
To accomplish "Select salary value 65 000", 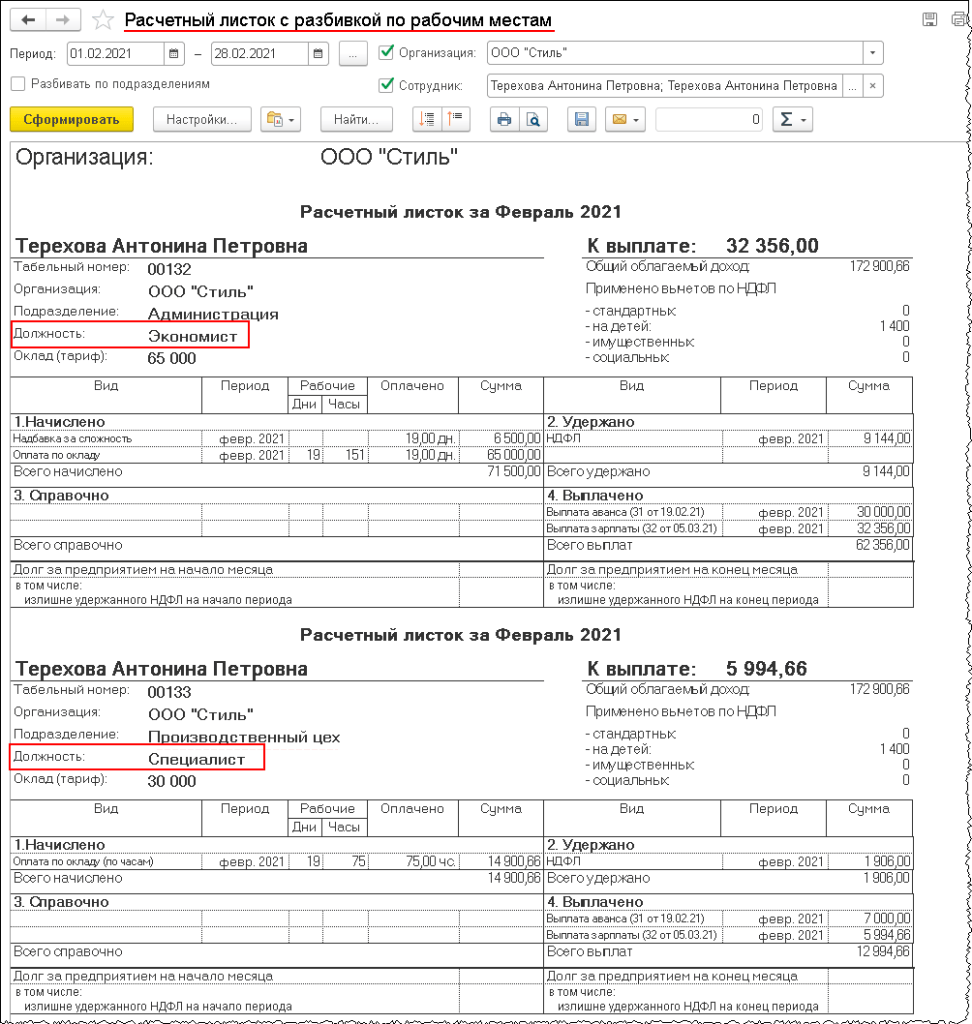I will (171, 359).
